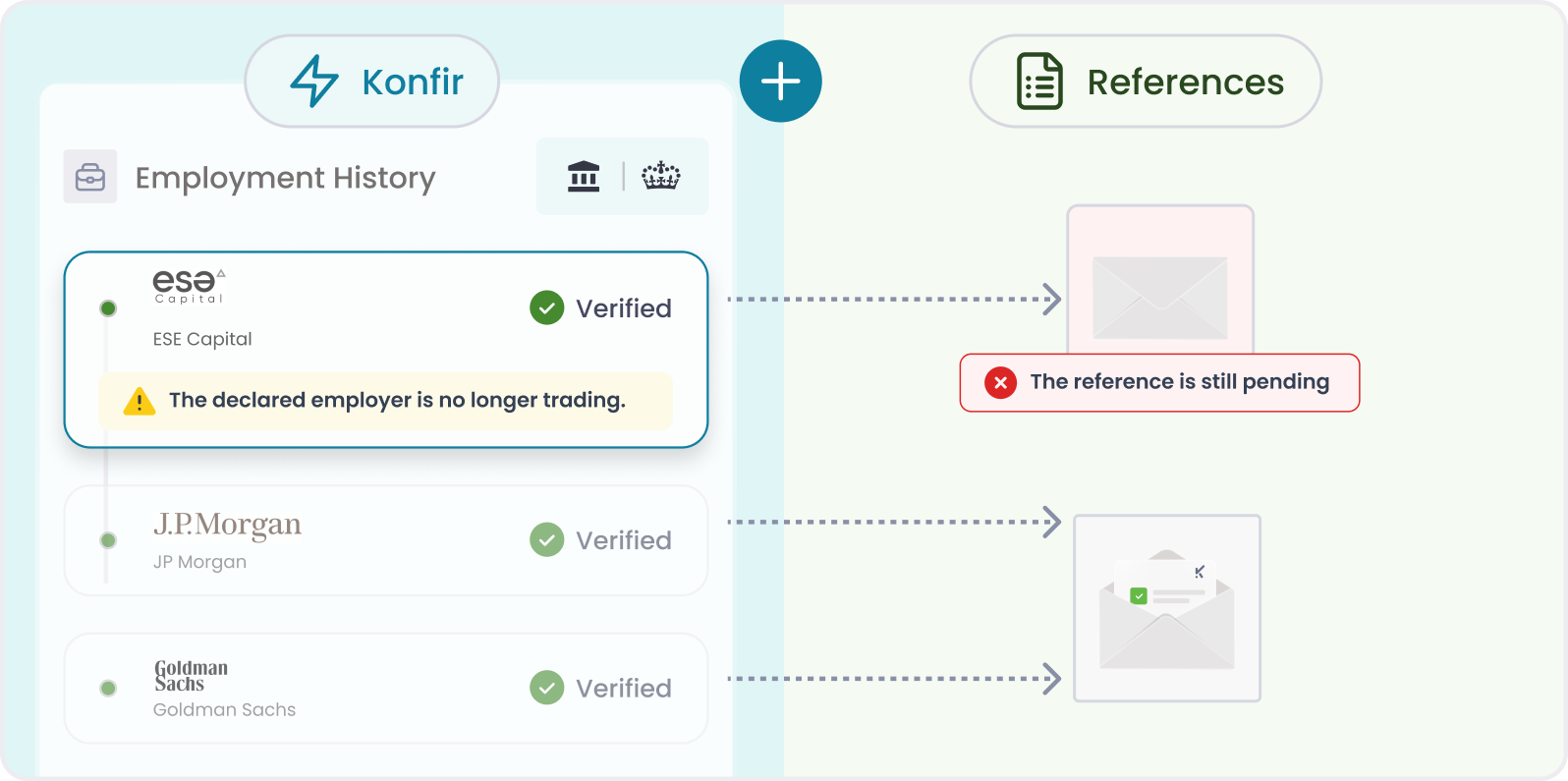Click the Goldman Sachs logo
Image resolution: width=1568 pixels, height=781 pixels.
pyautogui.click(x=191, y=676)
